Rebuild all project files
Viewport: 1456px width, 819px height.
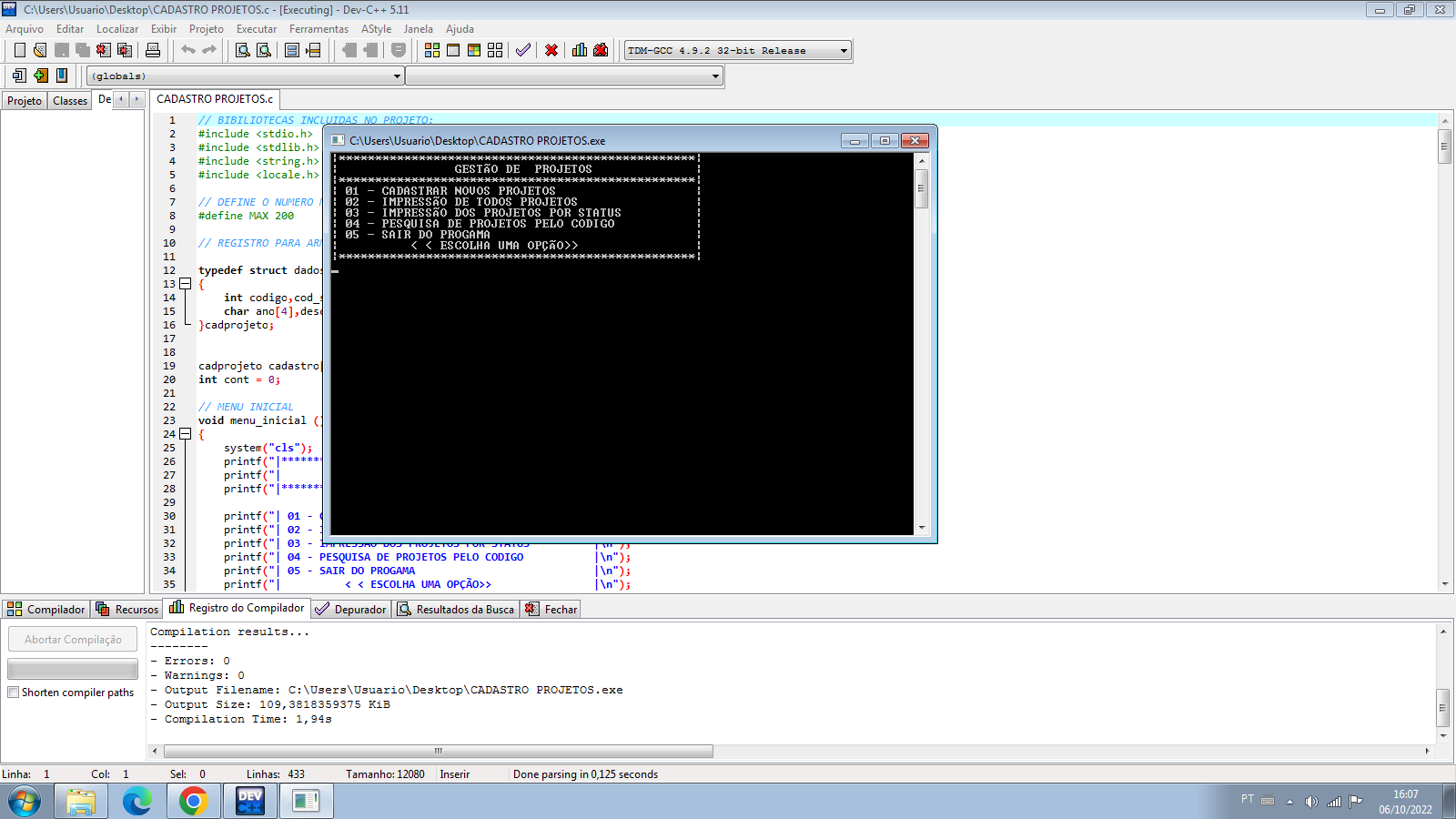pyautogui.click(x=495, y=50)
